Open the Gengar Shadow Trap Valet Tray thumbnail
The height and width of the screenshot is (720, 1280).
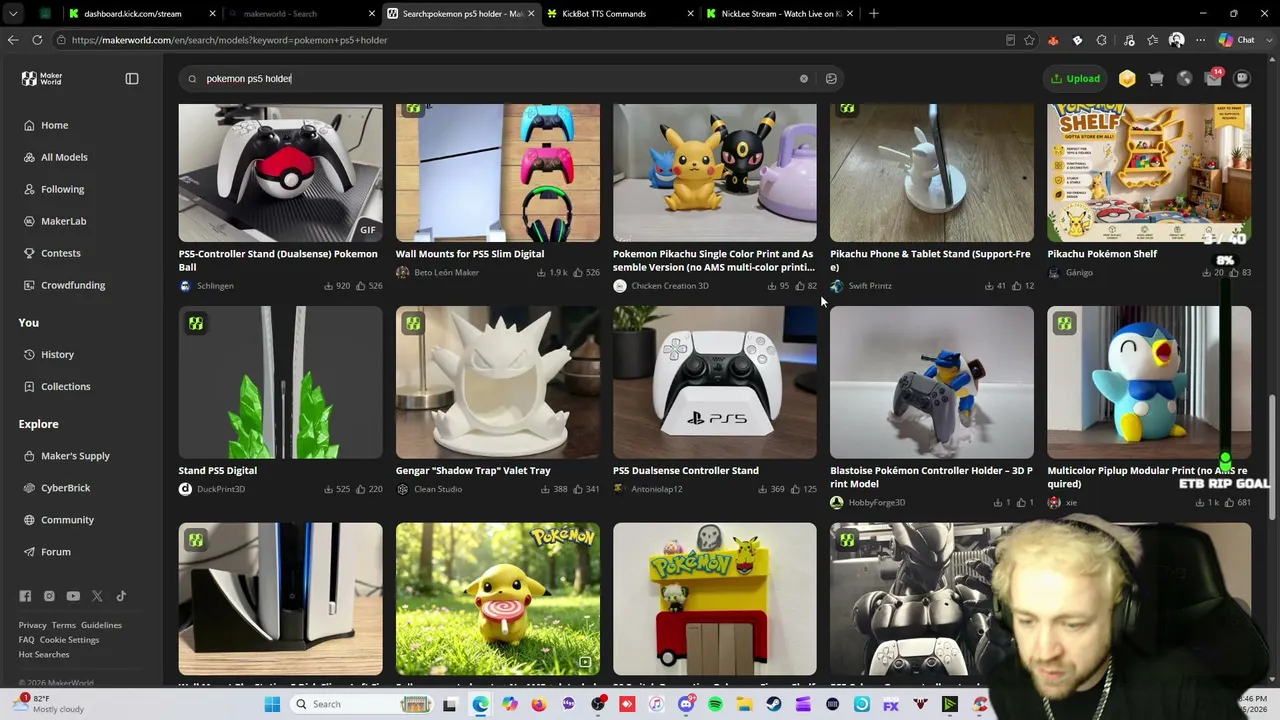[498, 382]
